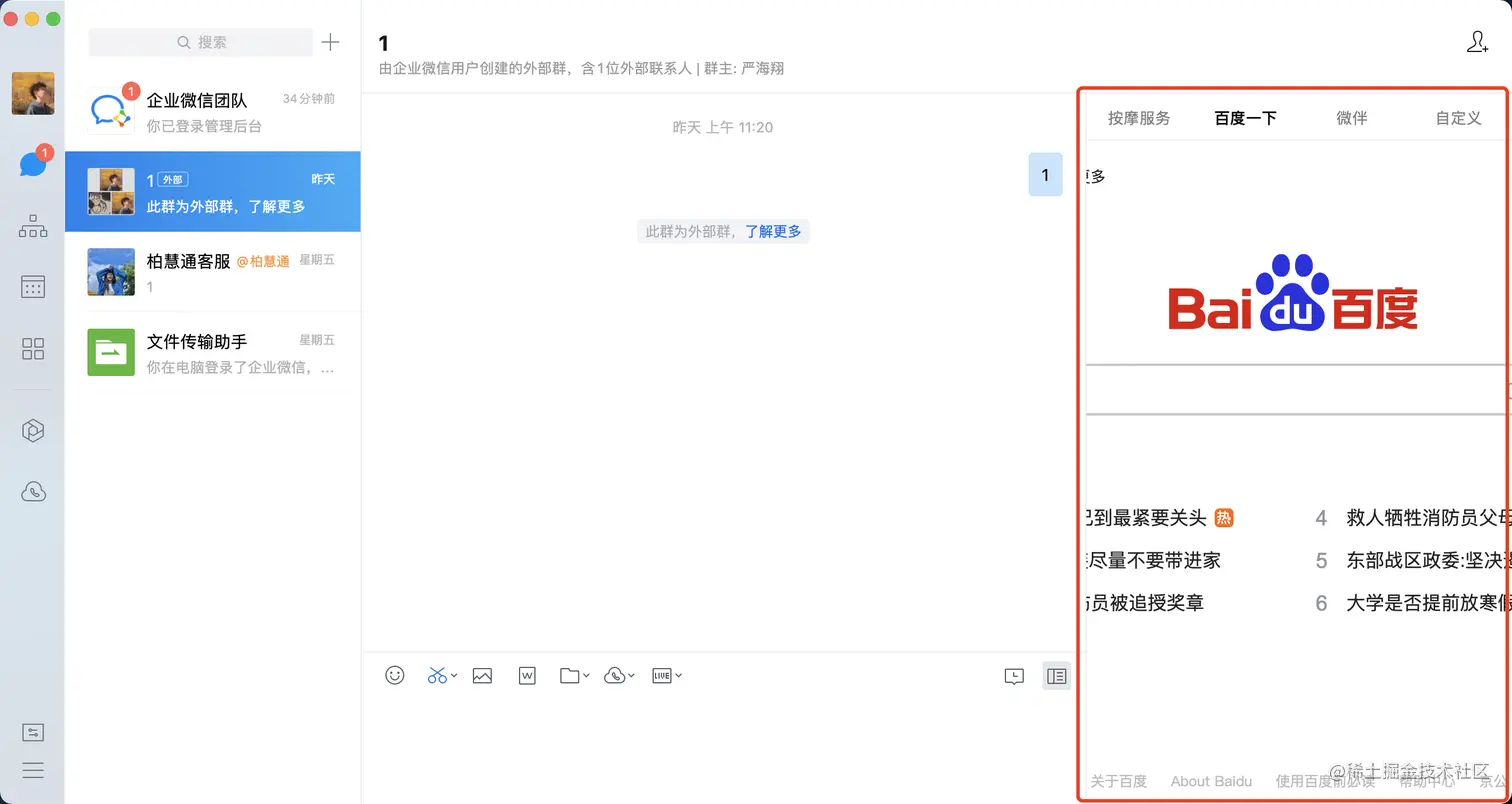Viewport: 1512px width, 804px height.
Task: Open the news item ending 到最紧要关头
Action: [x=1147, y=518]
